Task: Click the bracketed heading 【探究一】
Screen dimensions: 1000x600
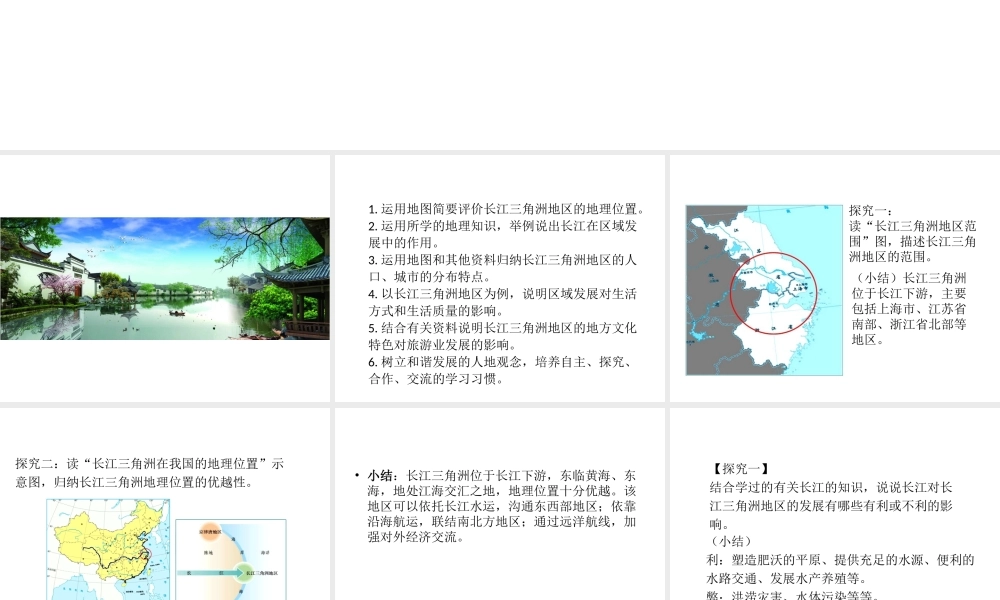Action: point(740,469)
